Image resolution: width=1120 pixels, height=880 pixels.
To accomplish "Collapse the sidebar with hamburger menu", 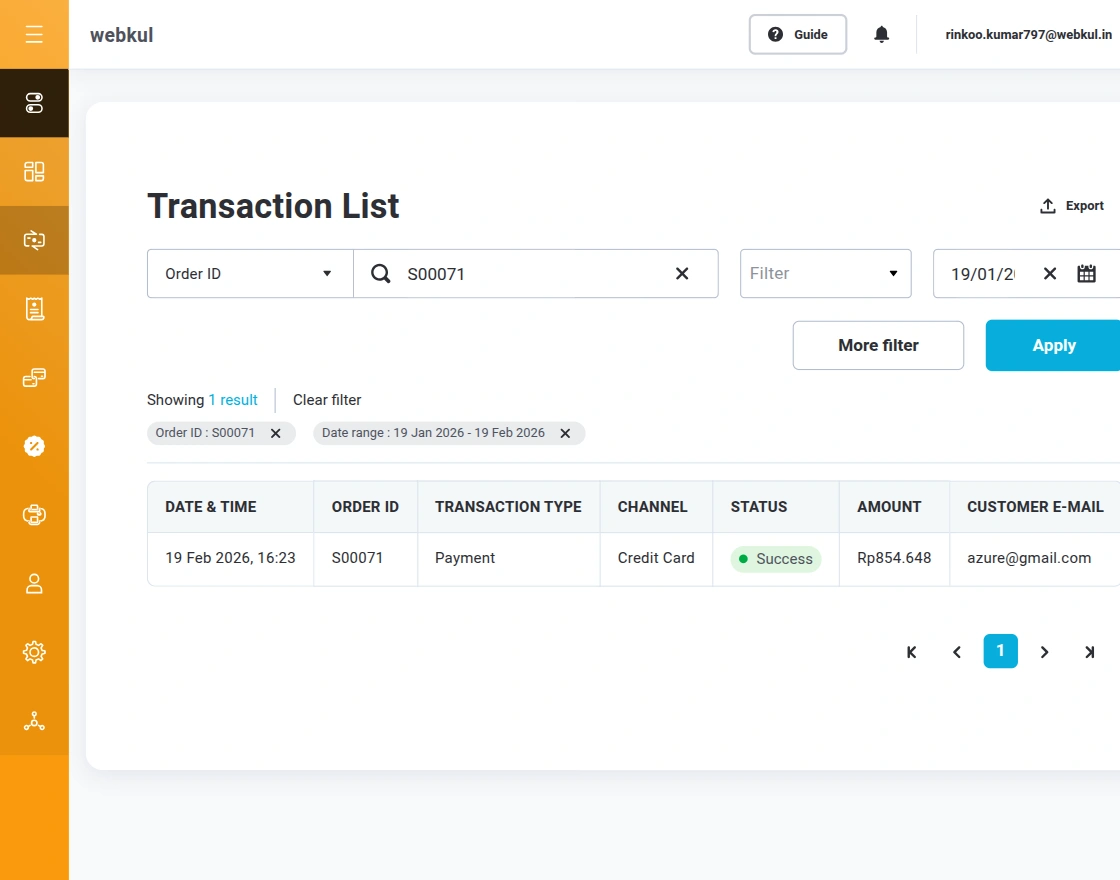I will [34, 34].
